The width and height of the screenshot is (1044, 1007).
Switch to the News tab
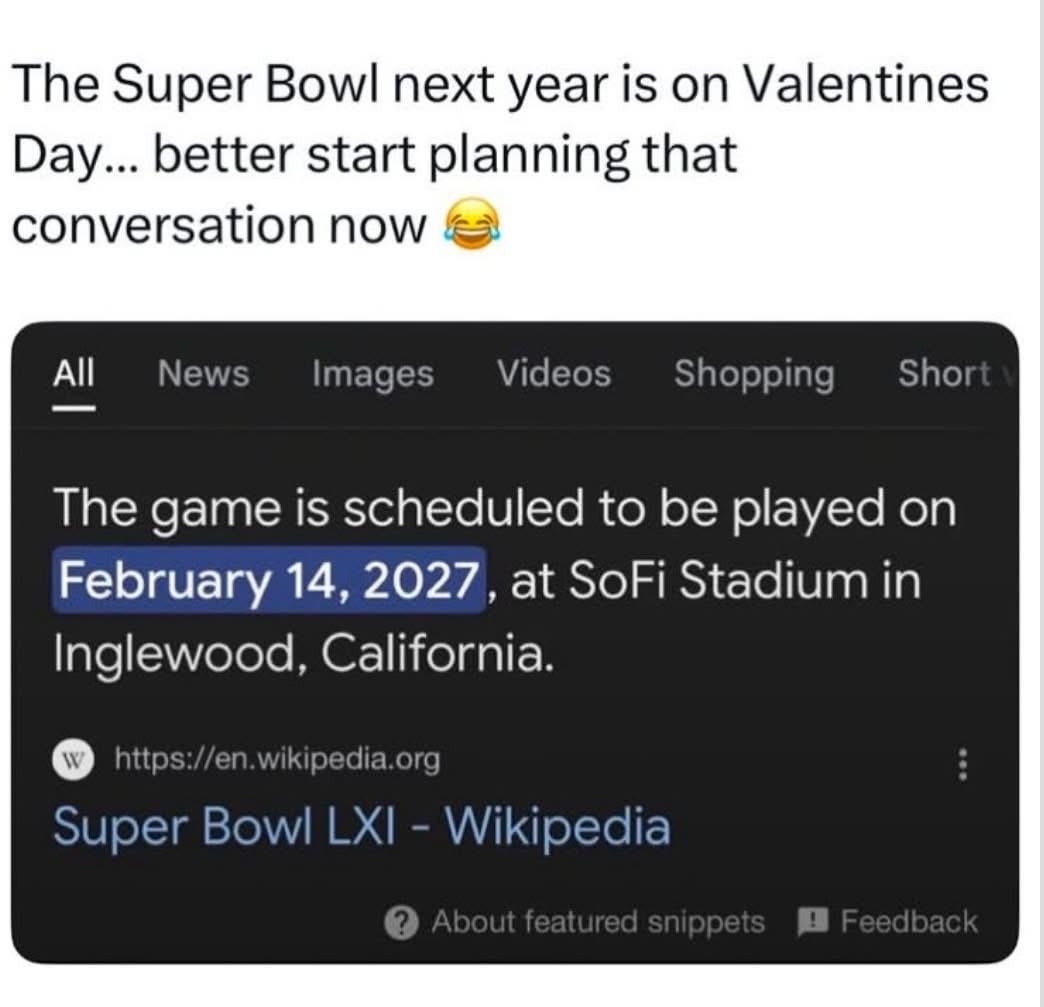[203, 375]
